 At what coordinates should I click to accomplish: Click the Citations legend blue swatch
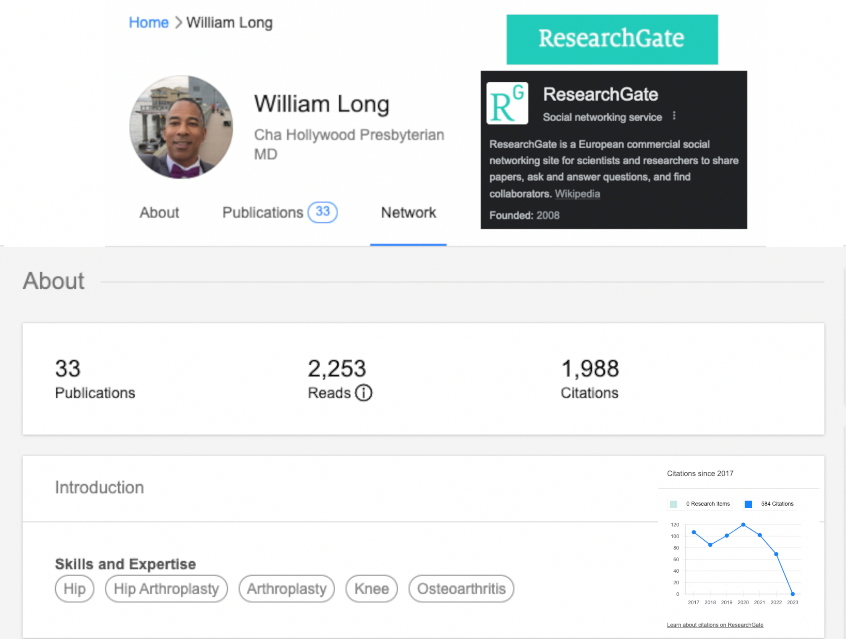(x=748, y=504)
